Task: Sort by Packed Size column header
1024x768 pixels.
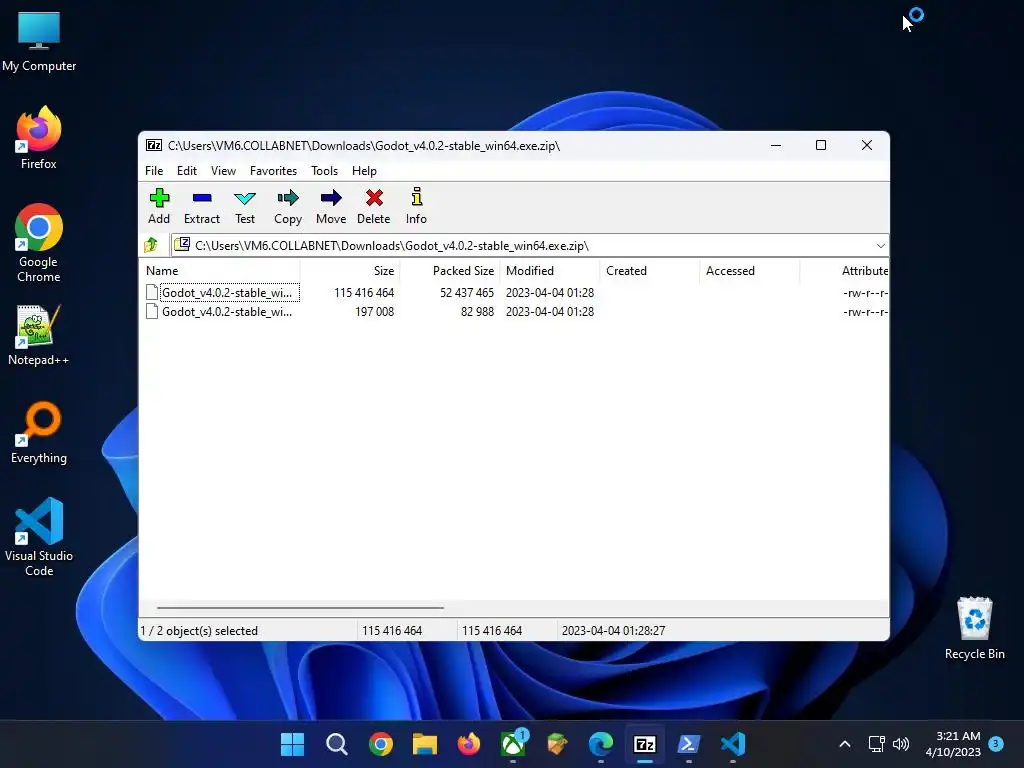Action: (x=450, y=270)
